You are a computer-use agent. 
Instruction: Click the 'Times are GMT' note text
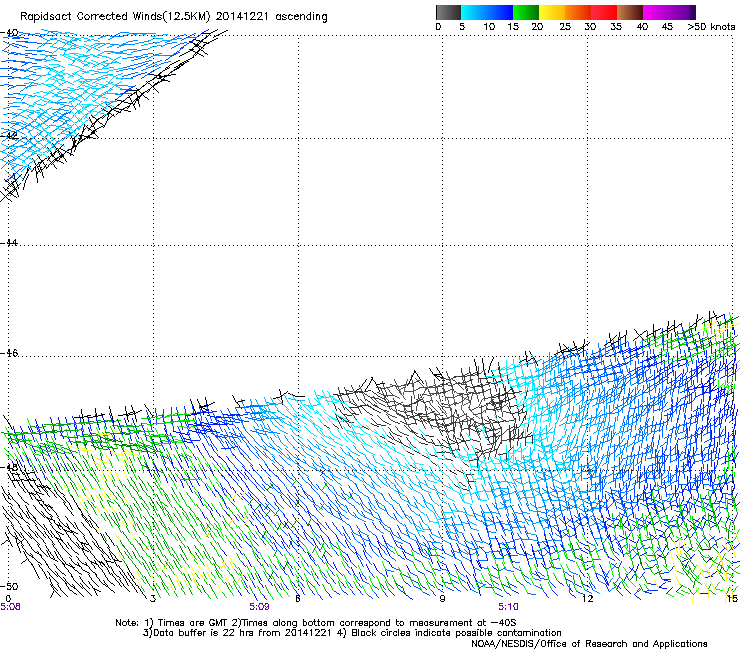pos(193,623)
